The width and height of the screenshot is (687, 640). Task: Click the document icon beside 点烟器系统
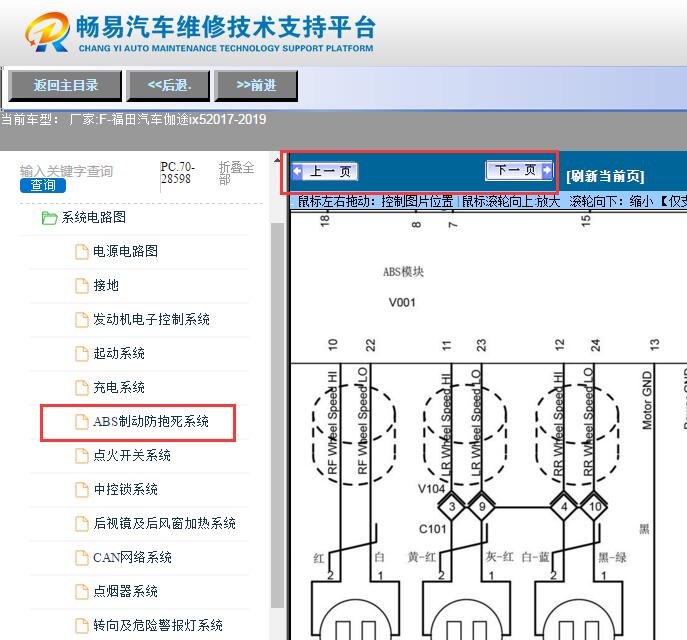coord(81,592)
